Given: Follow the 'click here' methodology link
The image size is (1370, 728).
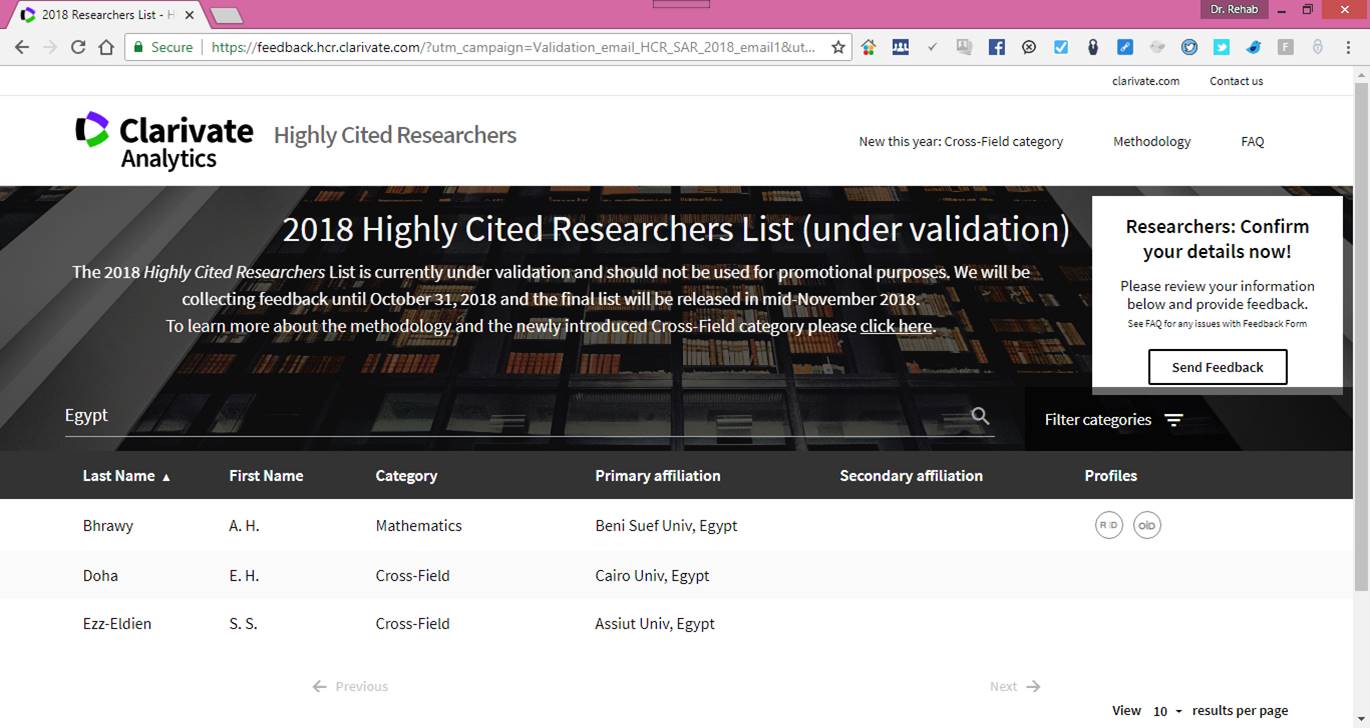Looking at the screenshot, I should coord(896,326).
